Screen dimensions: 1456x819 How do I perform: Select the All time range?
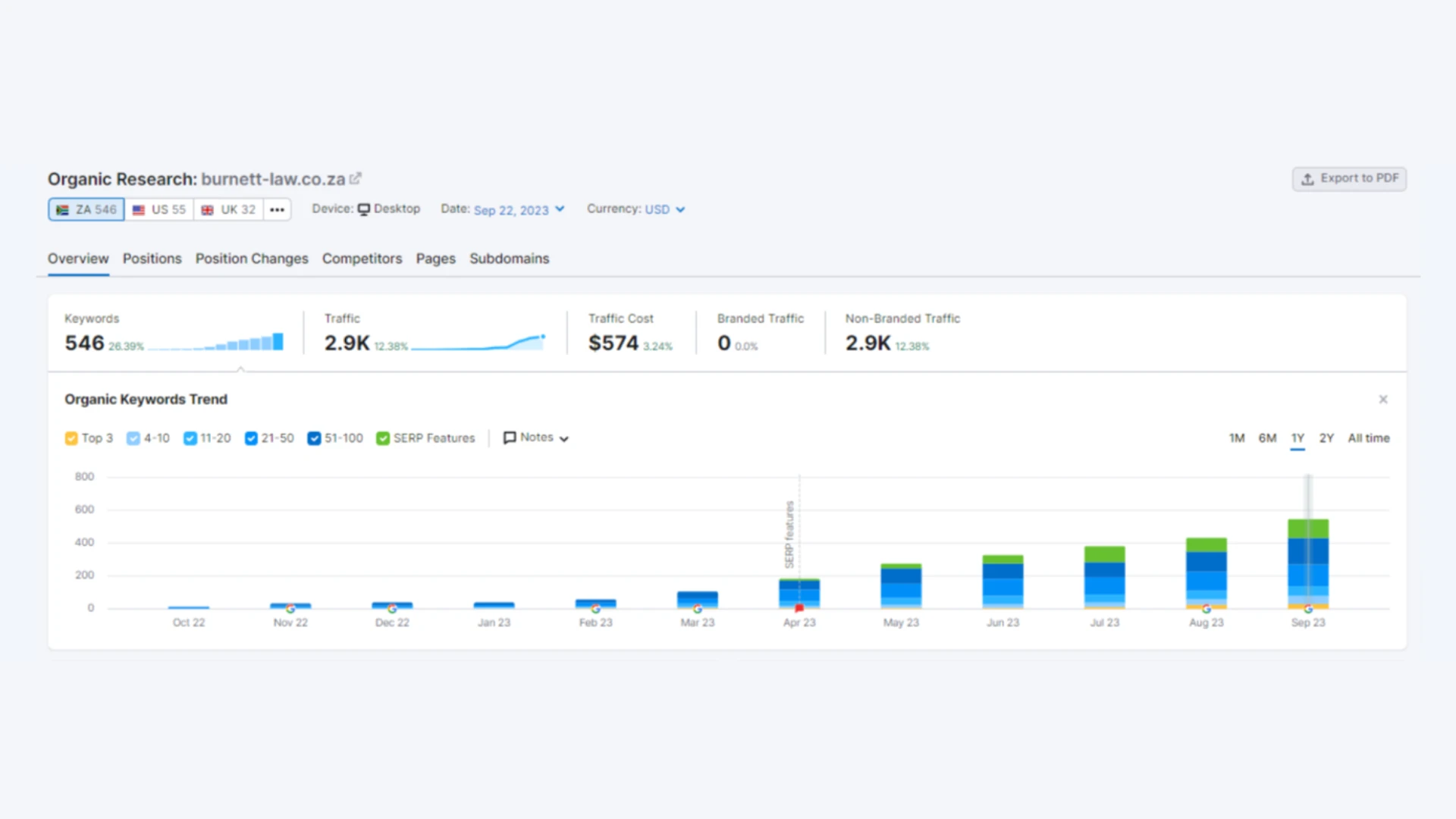point(1369,438)
